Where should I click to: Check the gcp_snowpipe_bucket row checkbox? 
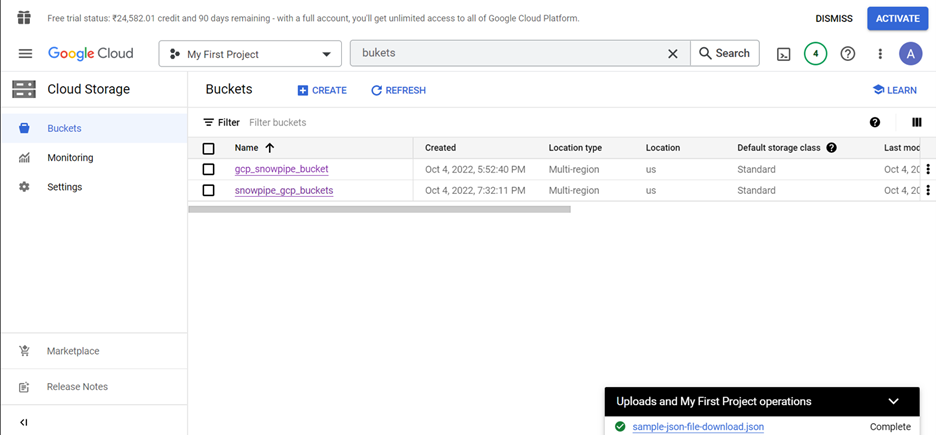(x=208, y=169)
